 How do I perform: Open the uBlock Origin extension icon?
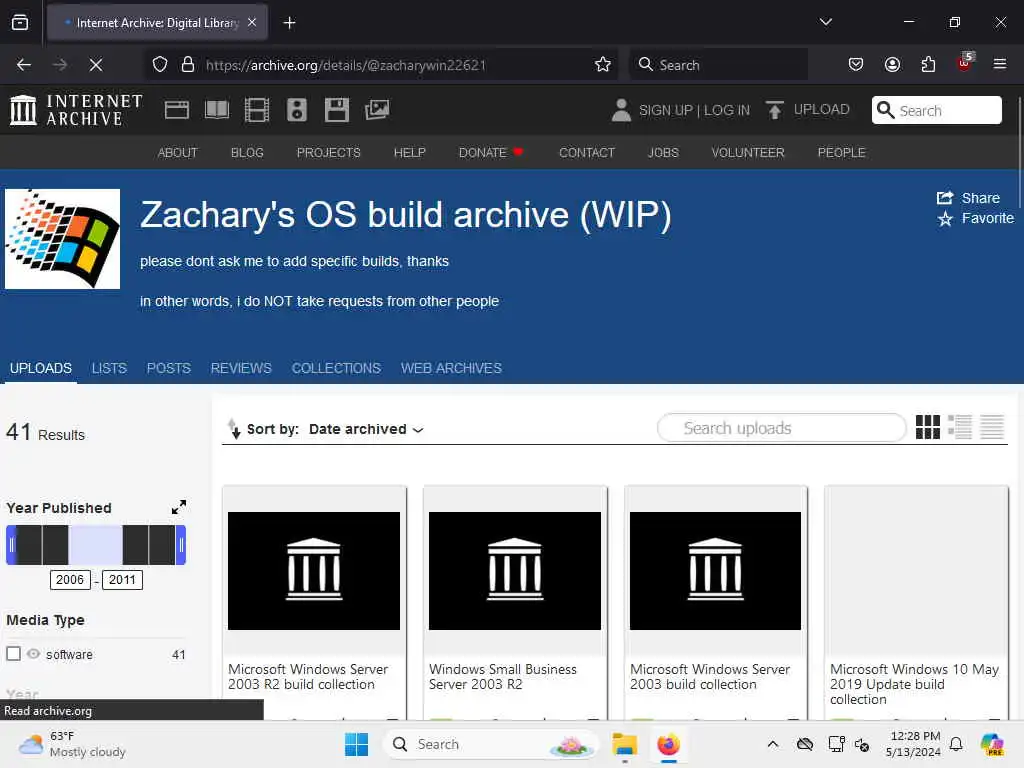pos(965,63)
